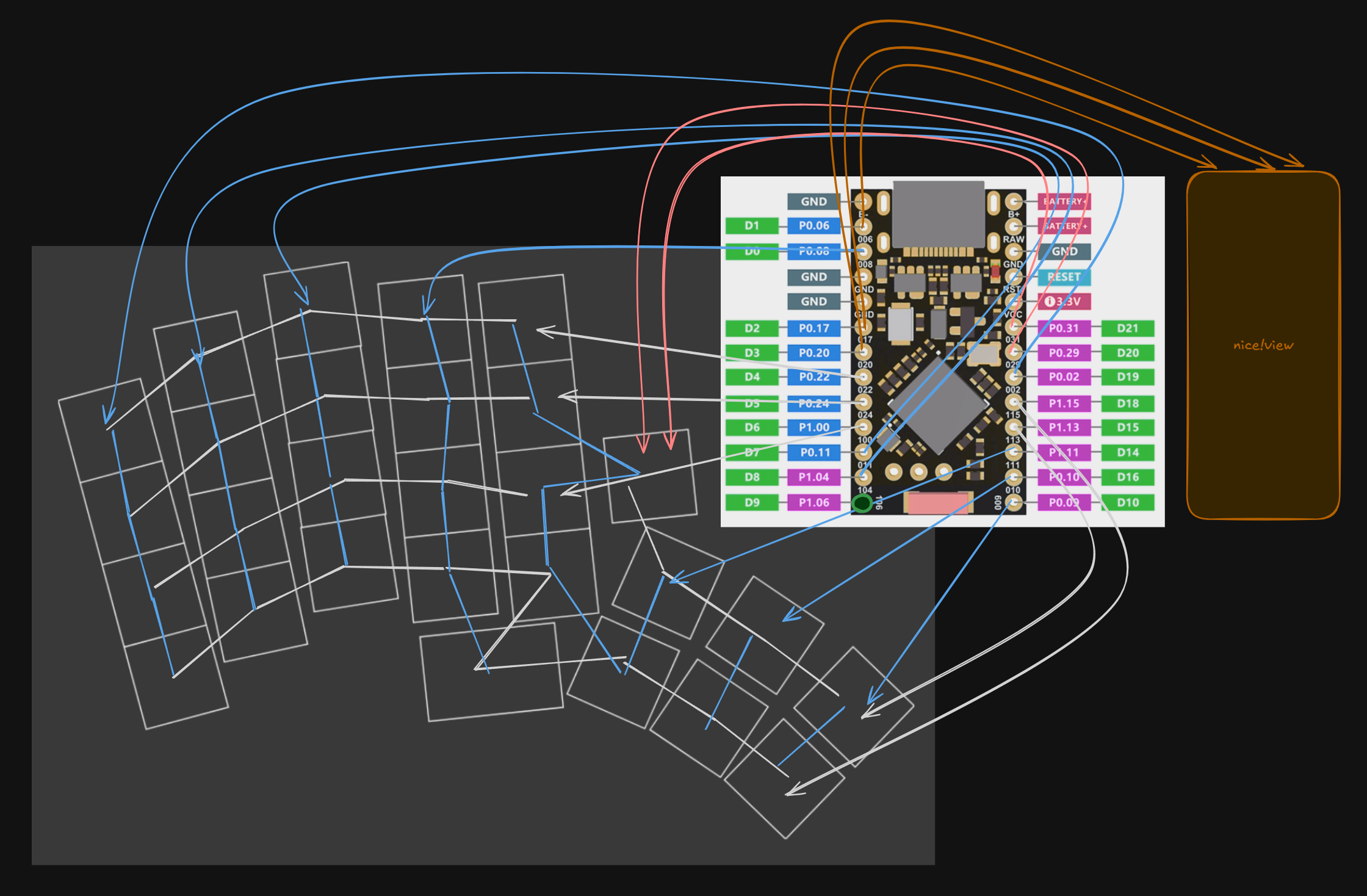
Task: Click the P0.29 pin label
Action: 1063,353
